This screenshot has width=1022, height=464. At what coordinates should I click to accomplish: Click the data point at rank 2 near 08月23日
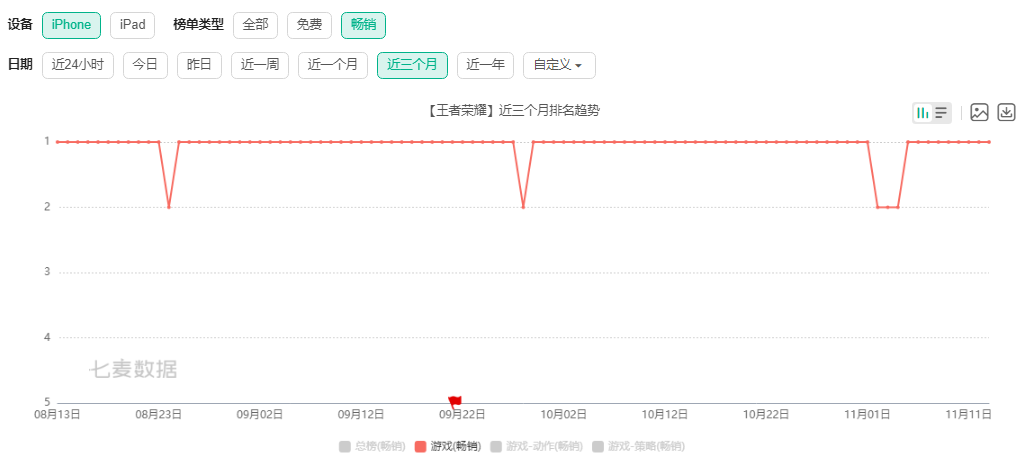click(168, 207)
